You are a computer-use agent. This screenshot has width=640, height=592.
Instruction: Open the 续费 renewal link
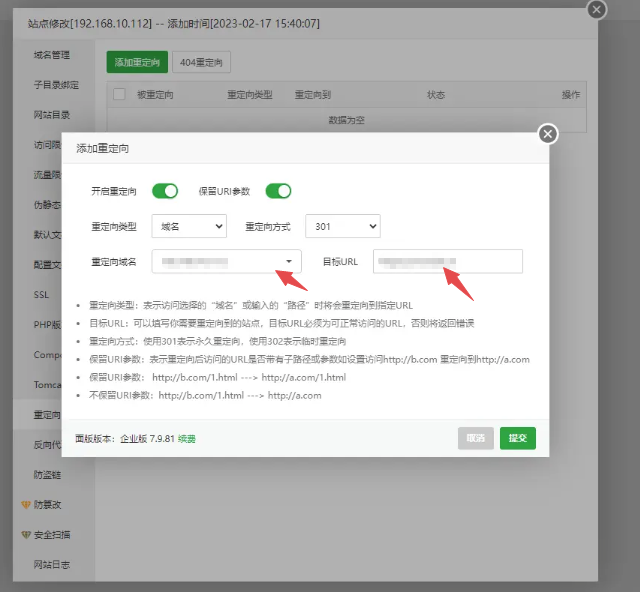pos(187,439)
